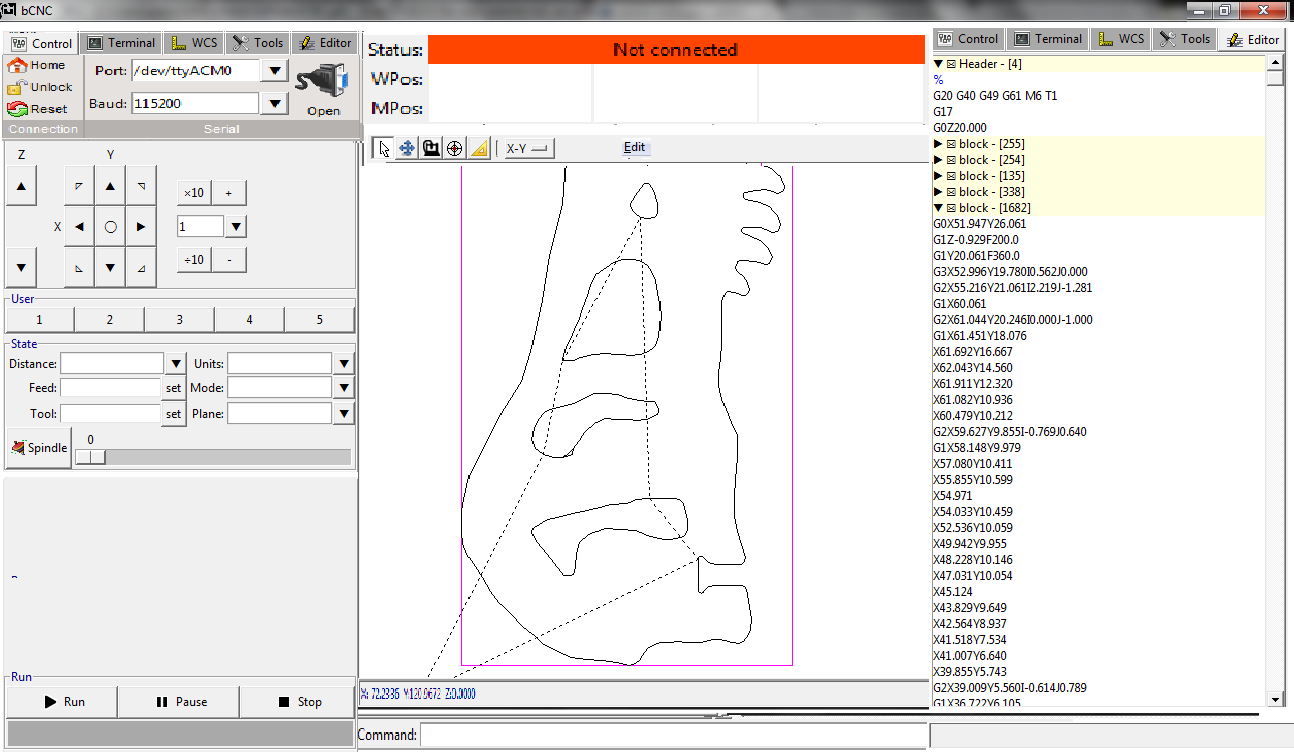The image size is (1294, 752).
Task: Jog diagonally up-left with the corner arrow
Action: [x=79, y=186]
